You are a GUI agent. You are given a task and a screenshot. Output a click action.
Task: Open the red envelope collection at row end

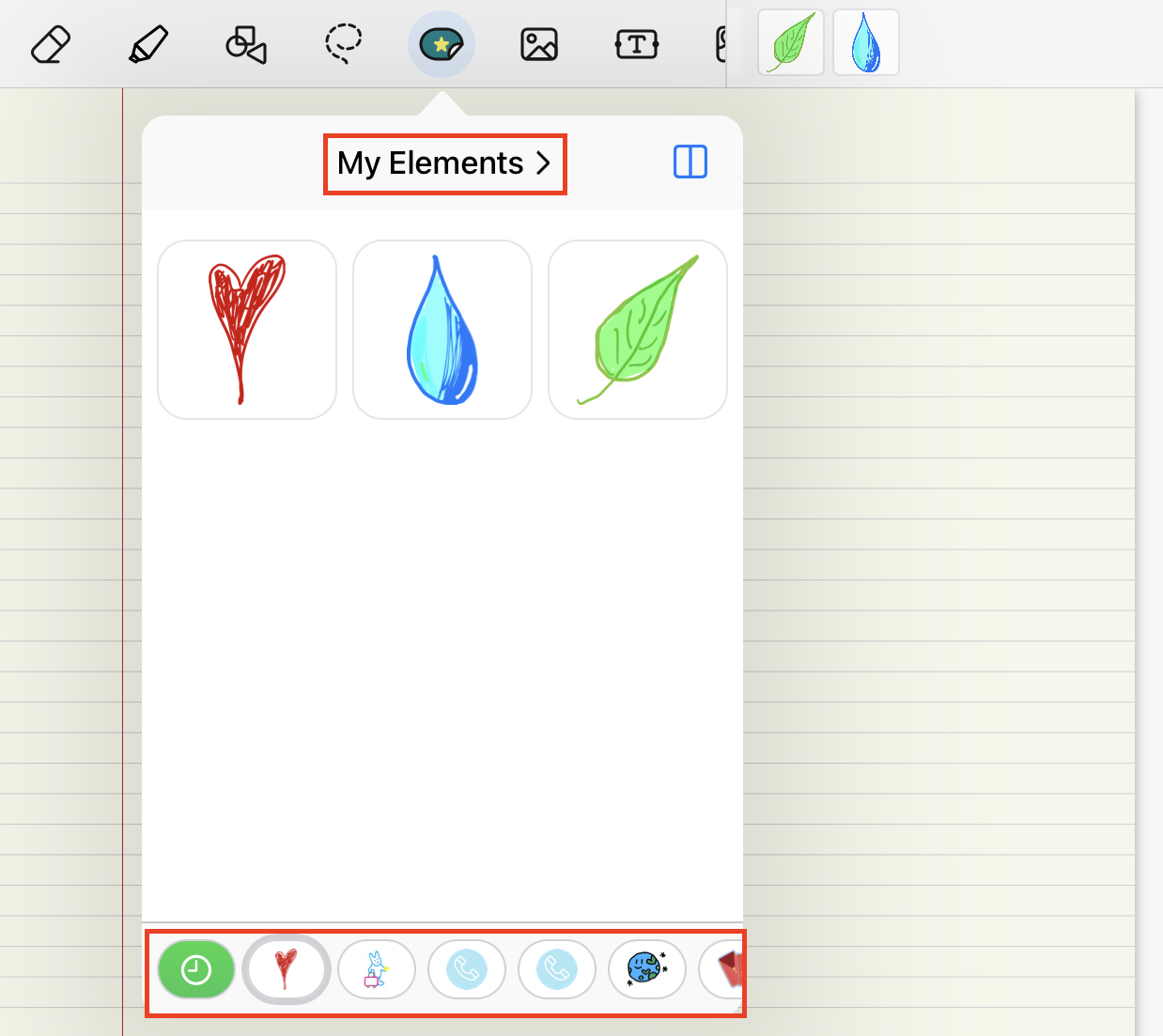725,969
